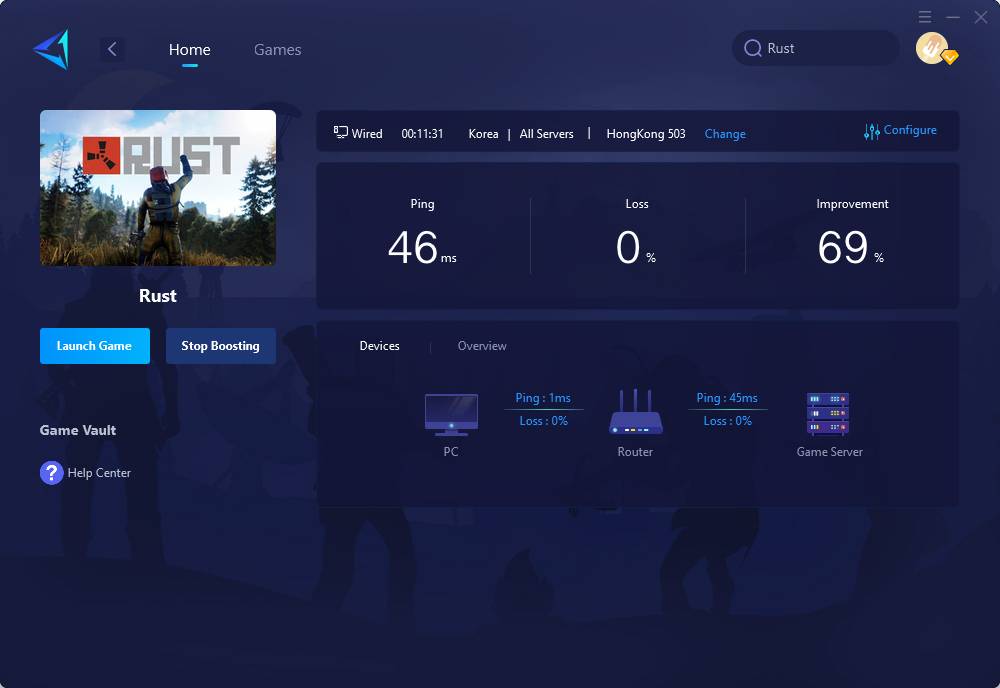This screenshot has width=1000, height=688.
Task: Open the user profile avatar
Action: pyautogui.click(x=933, y=48)
